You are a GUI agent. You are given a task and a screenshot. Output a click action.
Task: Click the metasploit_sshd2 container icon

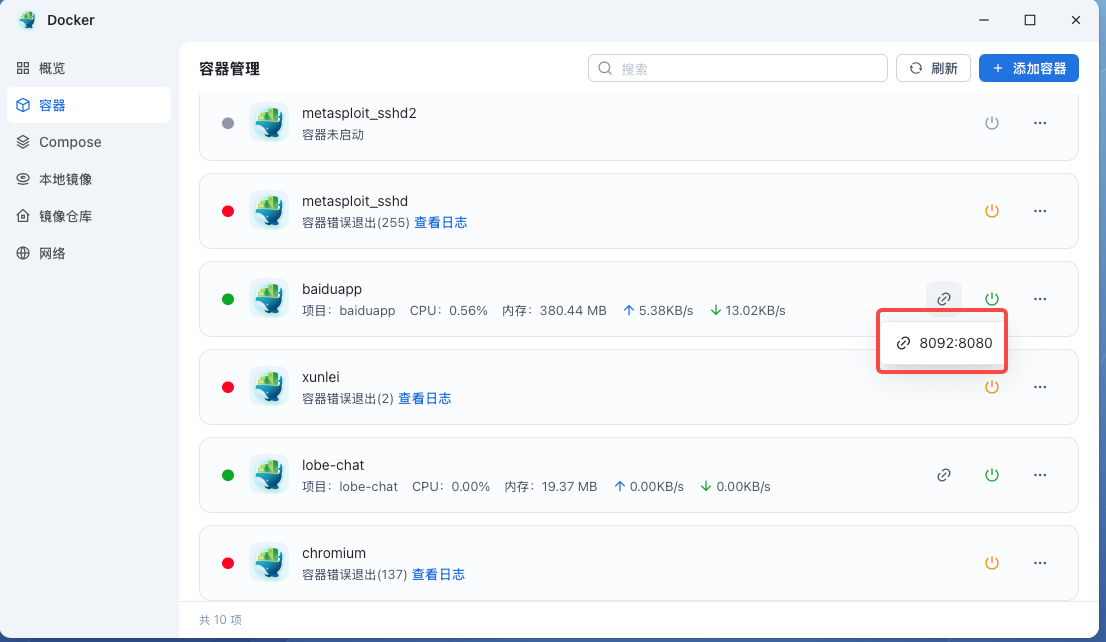(x=269, y=122)
